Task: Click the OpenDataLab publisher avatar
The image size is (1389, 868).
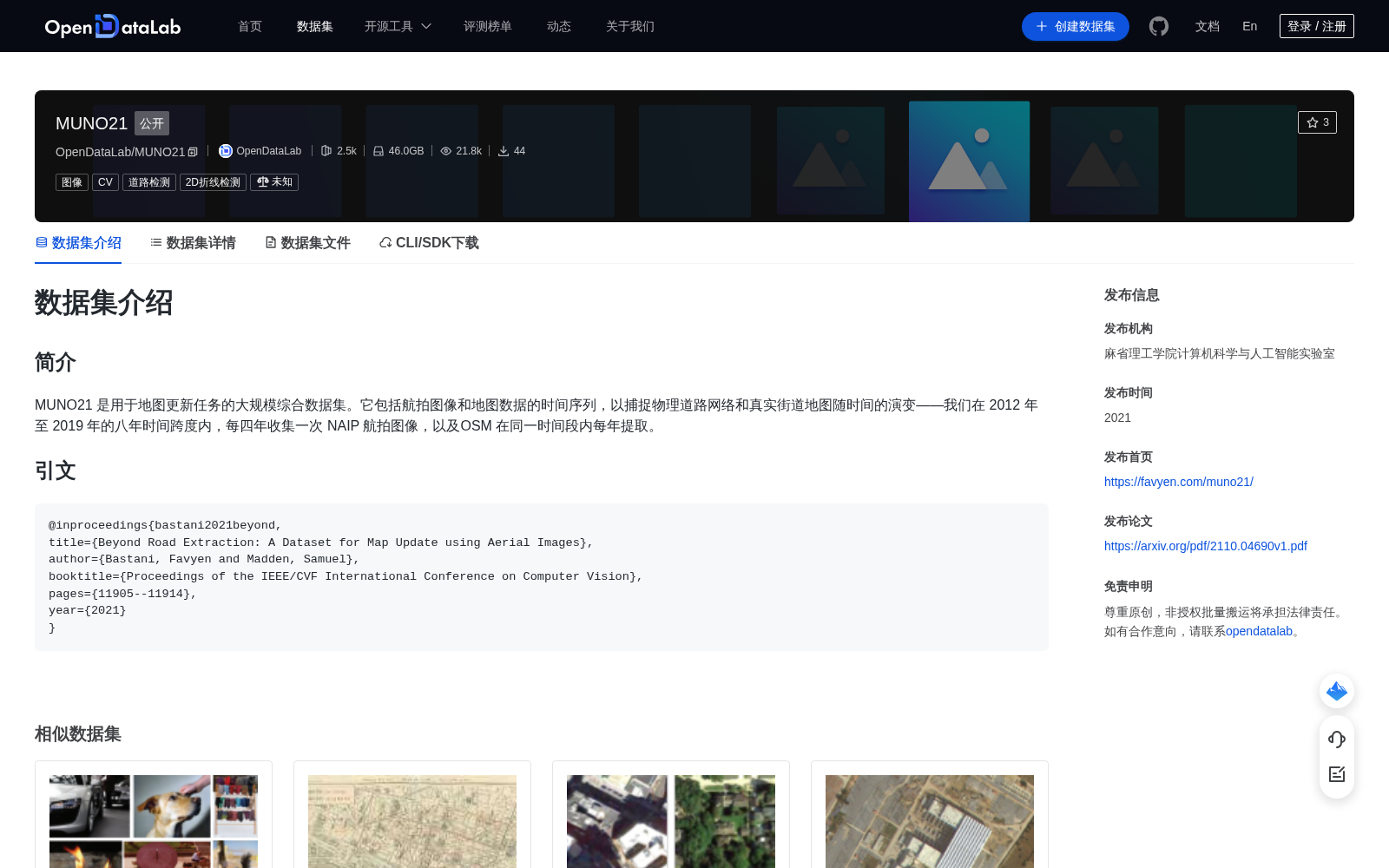Action: tap(226, 151)
